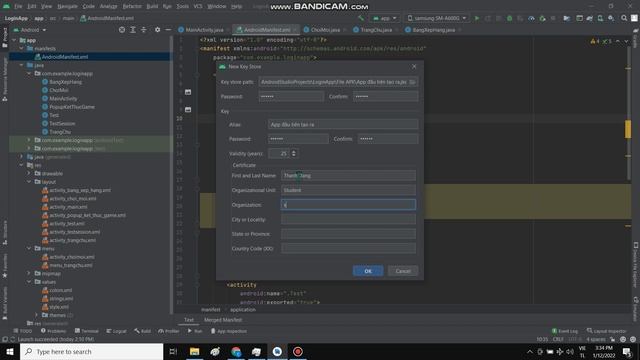Open the Build menu

click(x=152, y=7)
